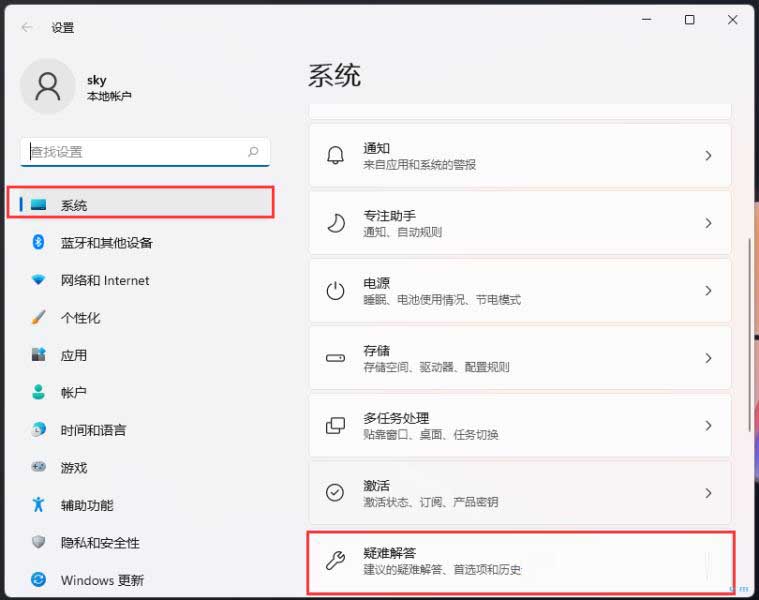This screenshot has width=759, height=600.
Task: Click the Network & Internet diamond icon
Action: coord(39,280)
